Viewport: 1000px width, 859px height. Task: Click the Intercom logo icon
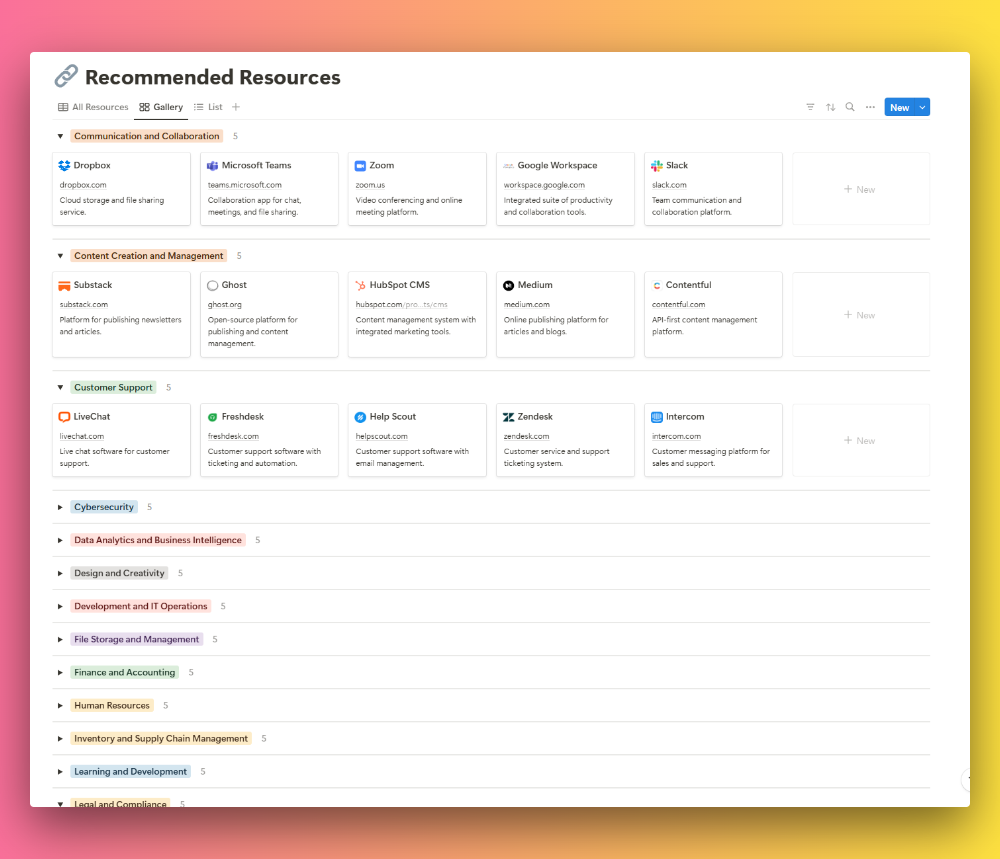(656, 416)
